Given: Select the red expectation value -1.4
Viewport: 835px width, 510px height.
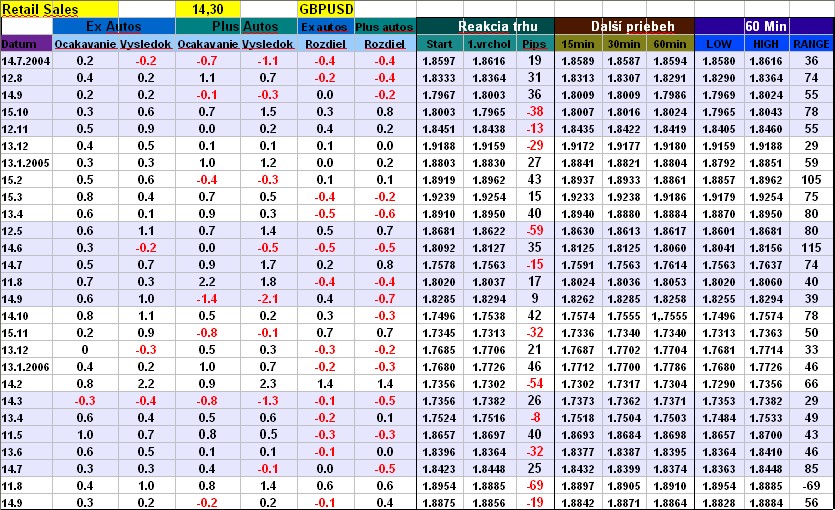Looking at the screenshot, I should [208, 299].
